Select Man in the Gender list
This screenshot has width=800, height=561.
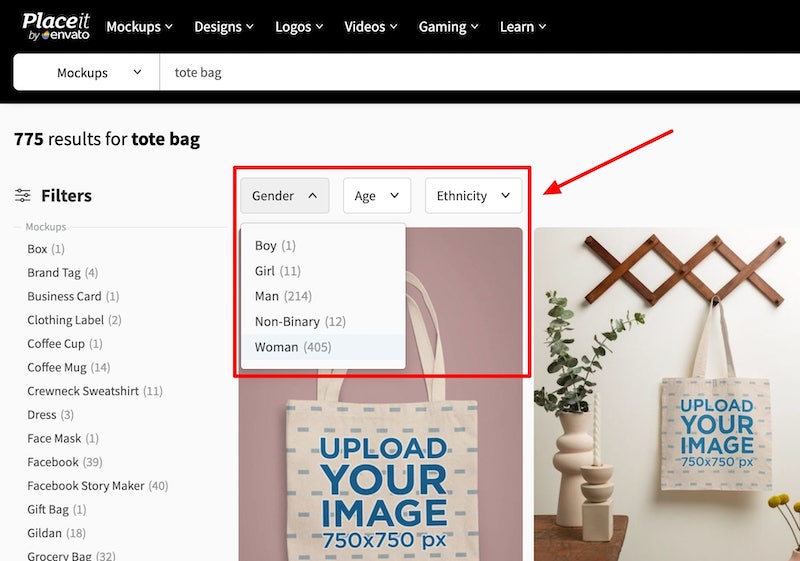[x=283, y=296]
